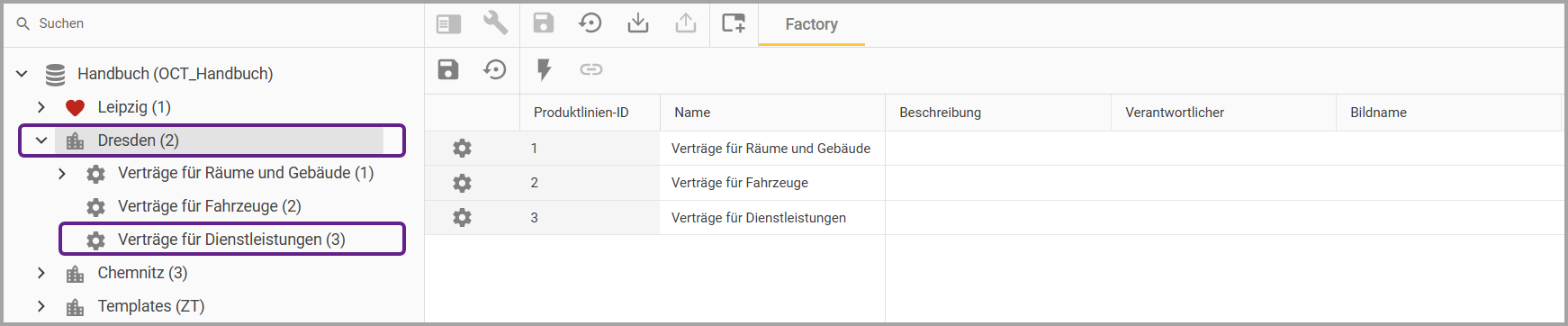
Task: Select Chemnitz (3) in the tree
Action: [142, 273]
